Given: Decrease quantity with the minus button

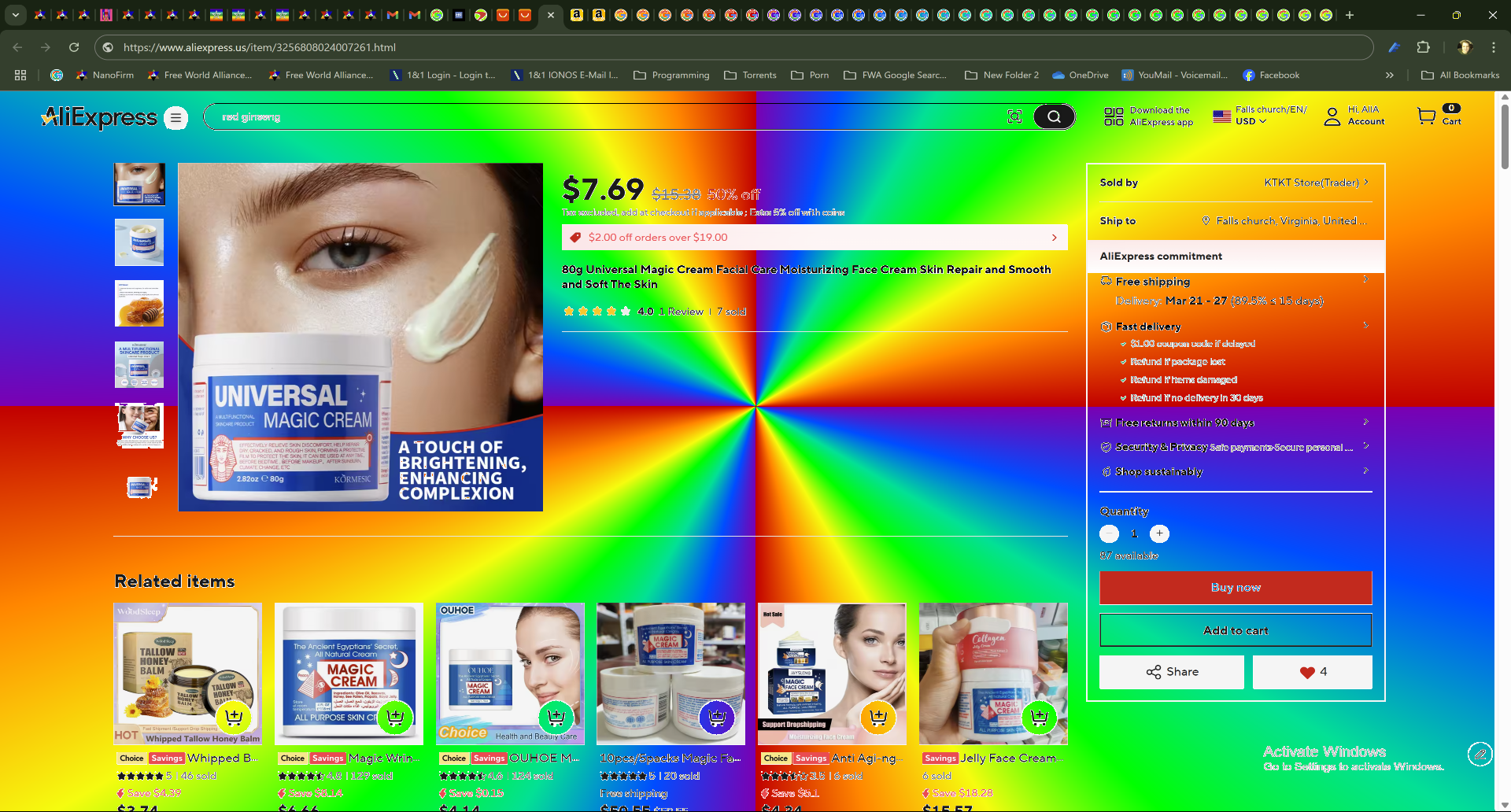Looking at the screenshot, I should pyautogui.click(x=1109, y=534).
